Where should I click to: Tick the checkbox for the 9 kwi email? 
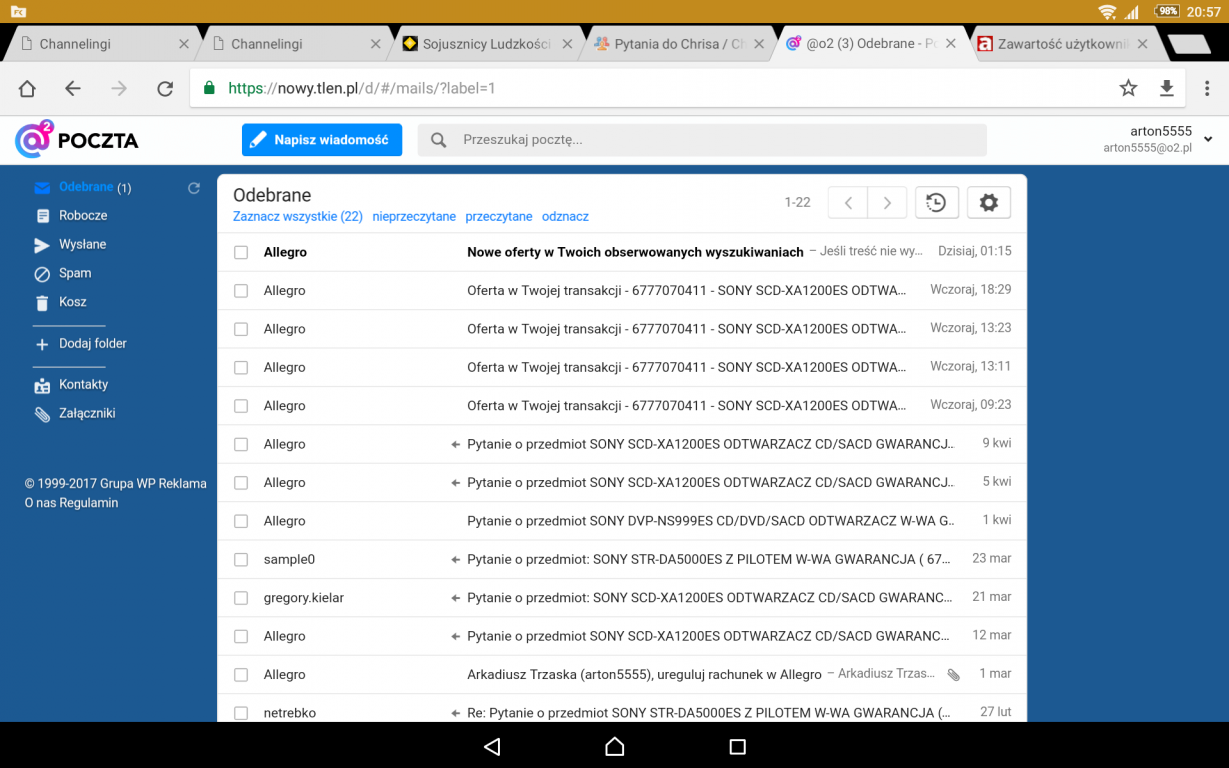point(241,444)
